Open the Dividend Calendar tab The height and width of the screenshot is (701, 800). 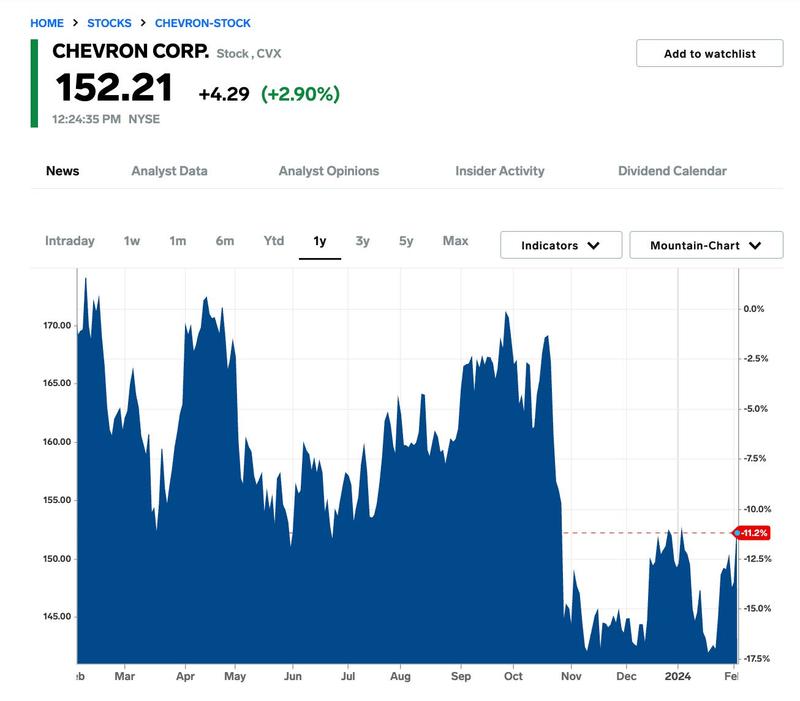coord(672,171)
